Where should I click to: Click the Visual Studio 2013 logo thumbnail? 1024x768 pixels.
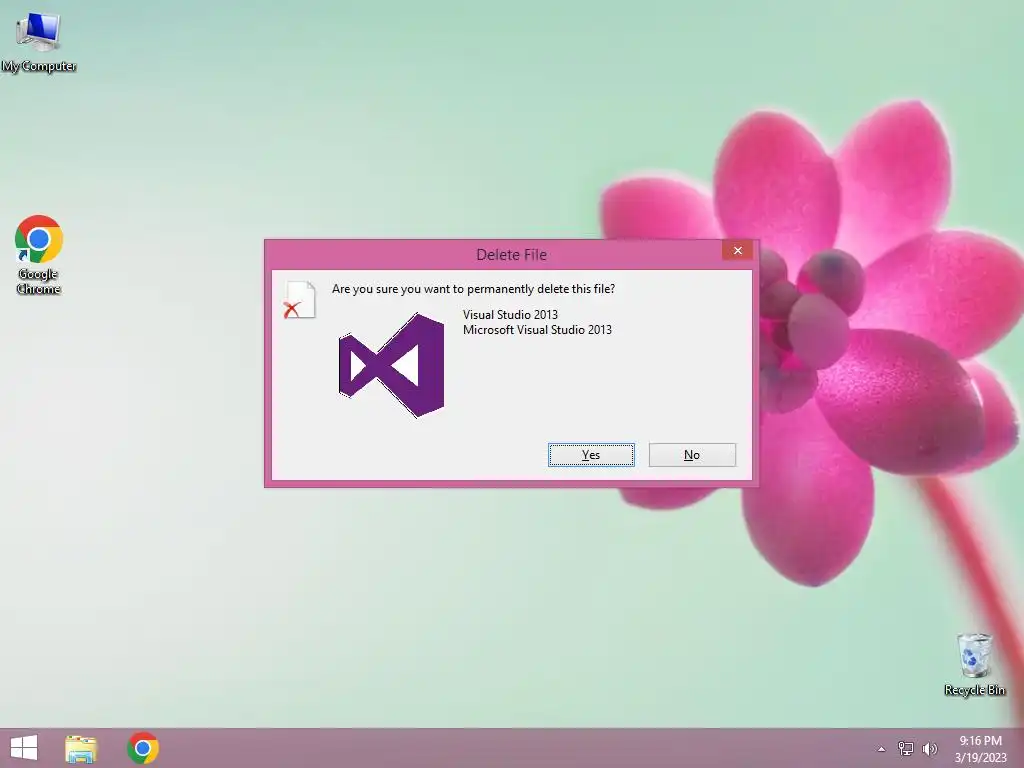point(391,365)
